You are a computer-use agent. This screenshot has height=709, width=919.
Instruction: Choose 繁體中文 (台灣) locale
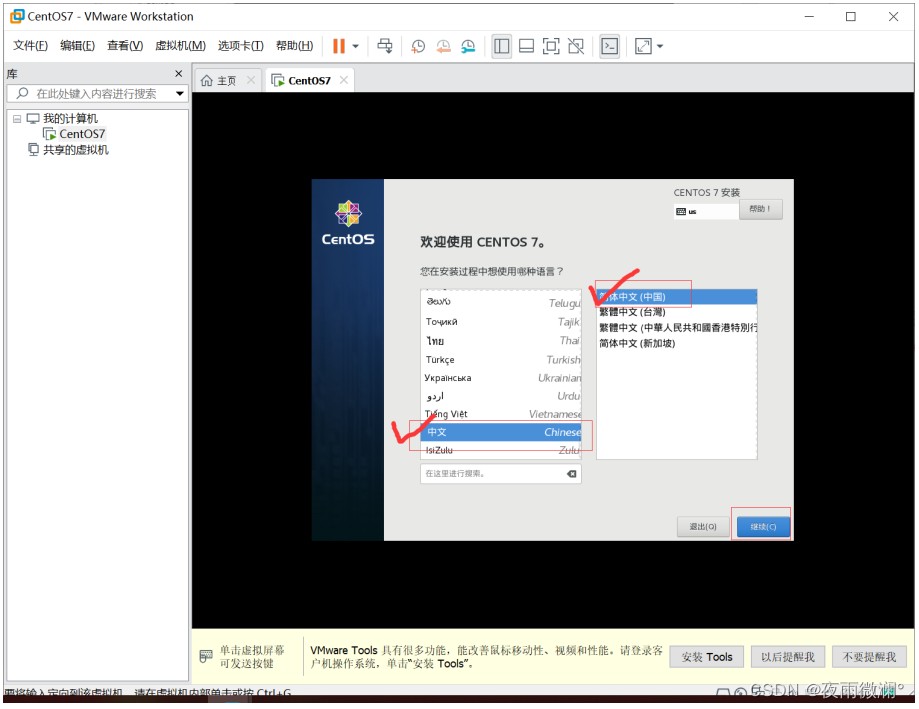(677, 312)
